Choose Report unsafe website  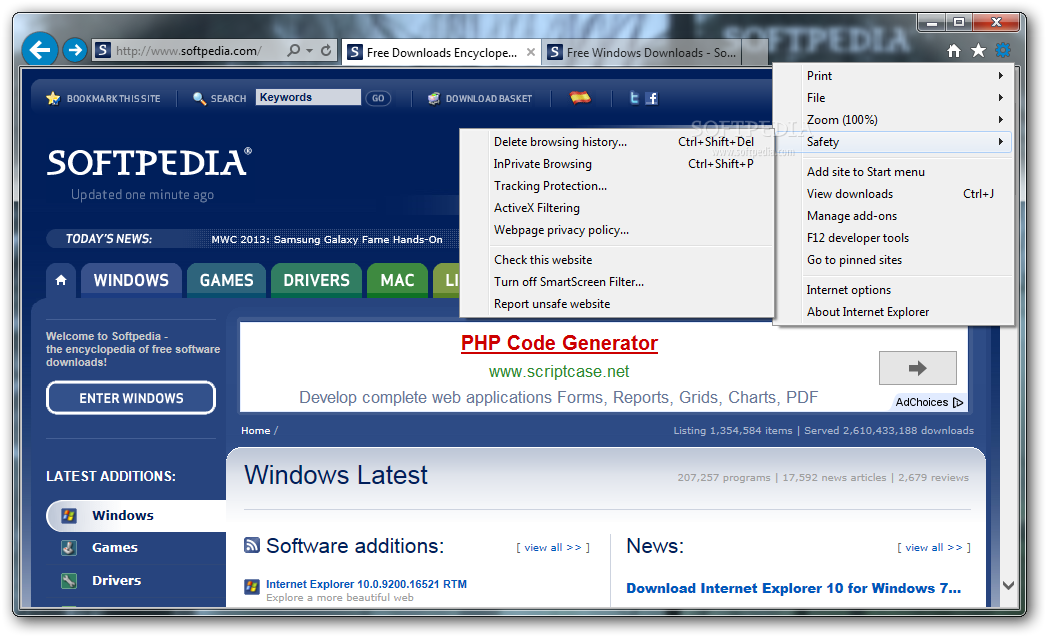pyautogui.click(x=616, y=304)
